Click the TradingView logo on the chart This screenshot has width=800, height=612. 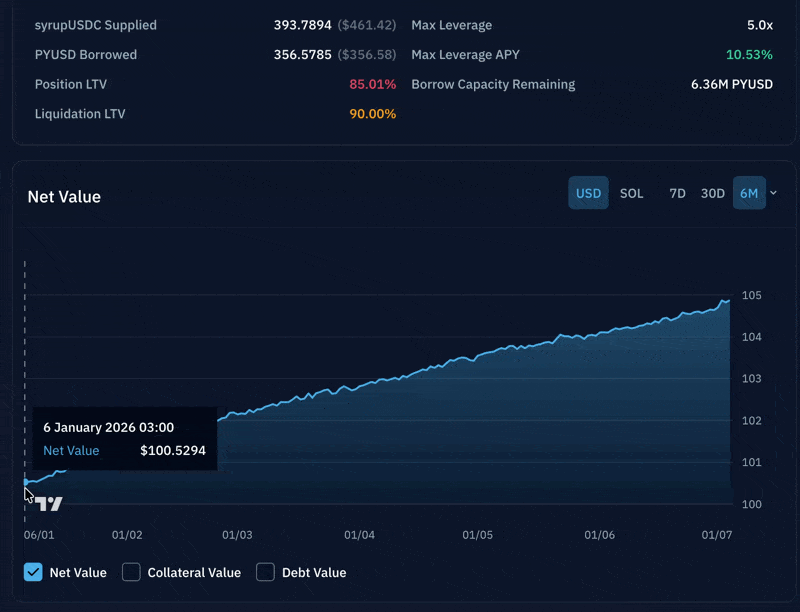[x=49, y=504]
